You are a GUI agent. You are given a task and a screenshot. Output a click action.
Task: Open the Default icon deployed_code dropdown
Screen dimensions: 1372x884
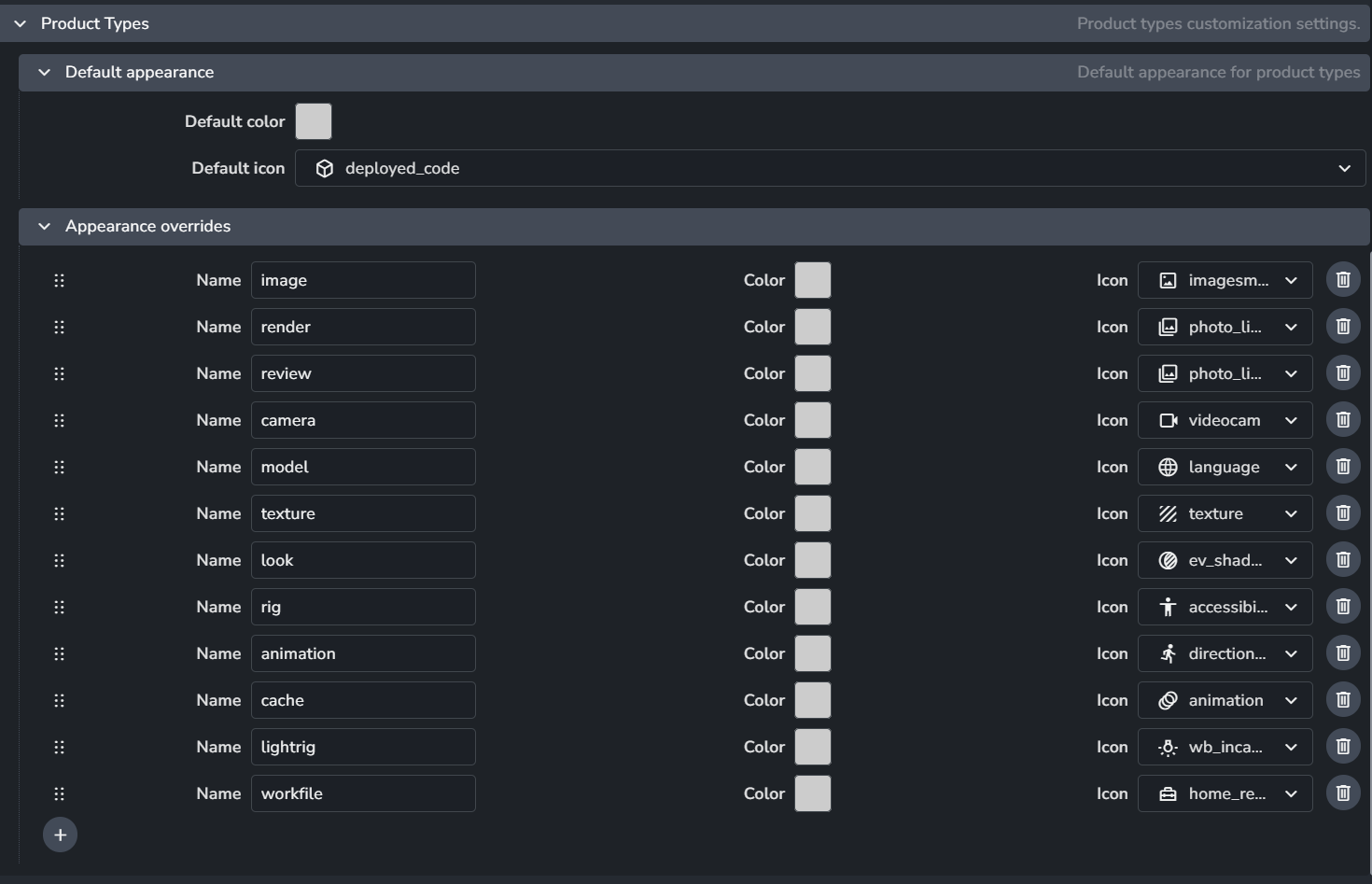pyautogui.click(x=830, y=168)
